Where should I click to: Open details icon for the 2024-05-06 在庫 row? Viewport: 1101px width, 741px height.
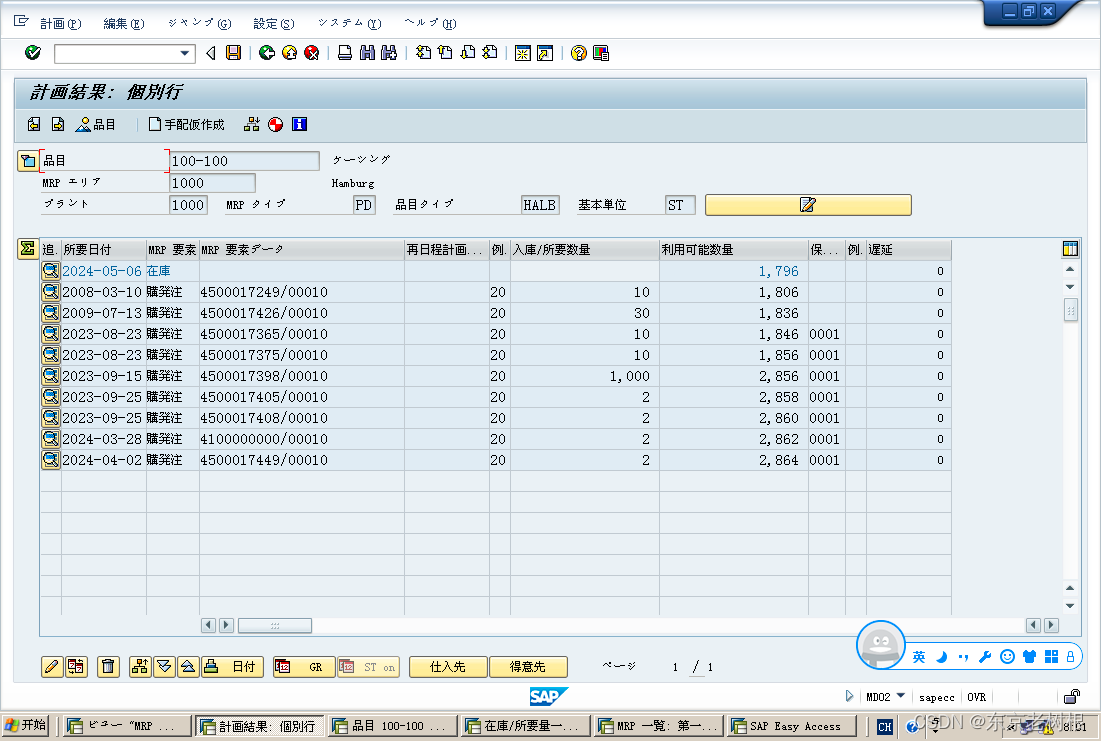pos(51,270)
